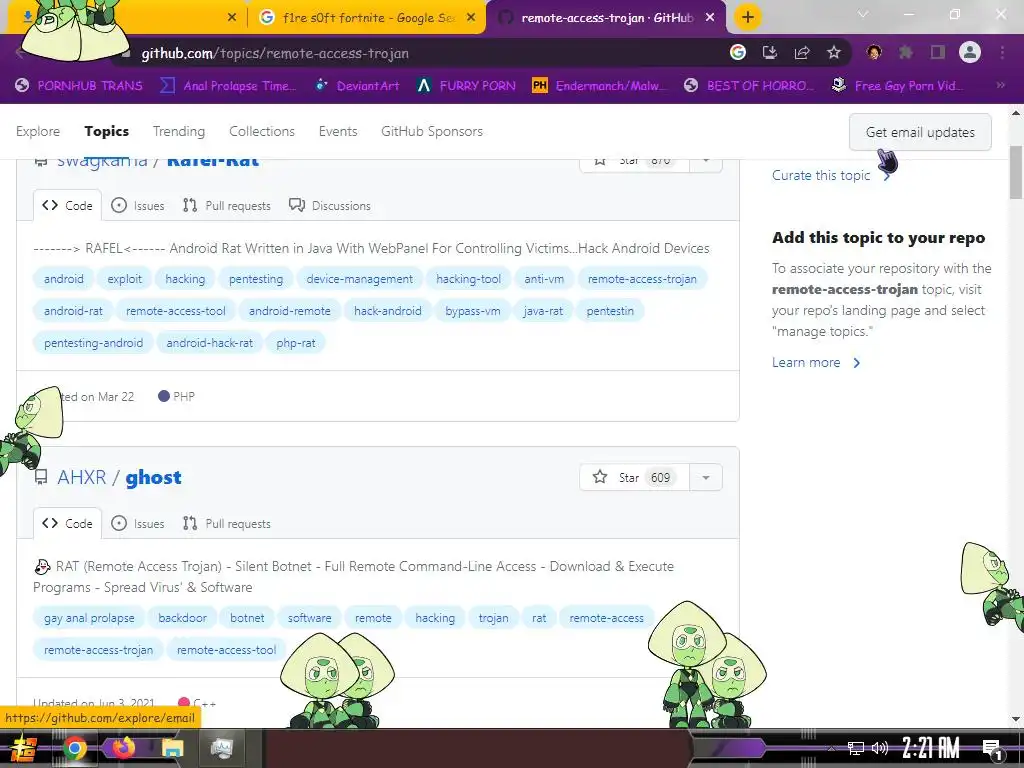Open the GitHub Sponsors navigation item
Screen dimensions: 1024x768
pos(432,131)
